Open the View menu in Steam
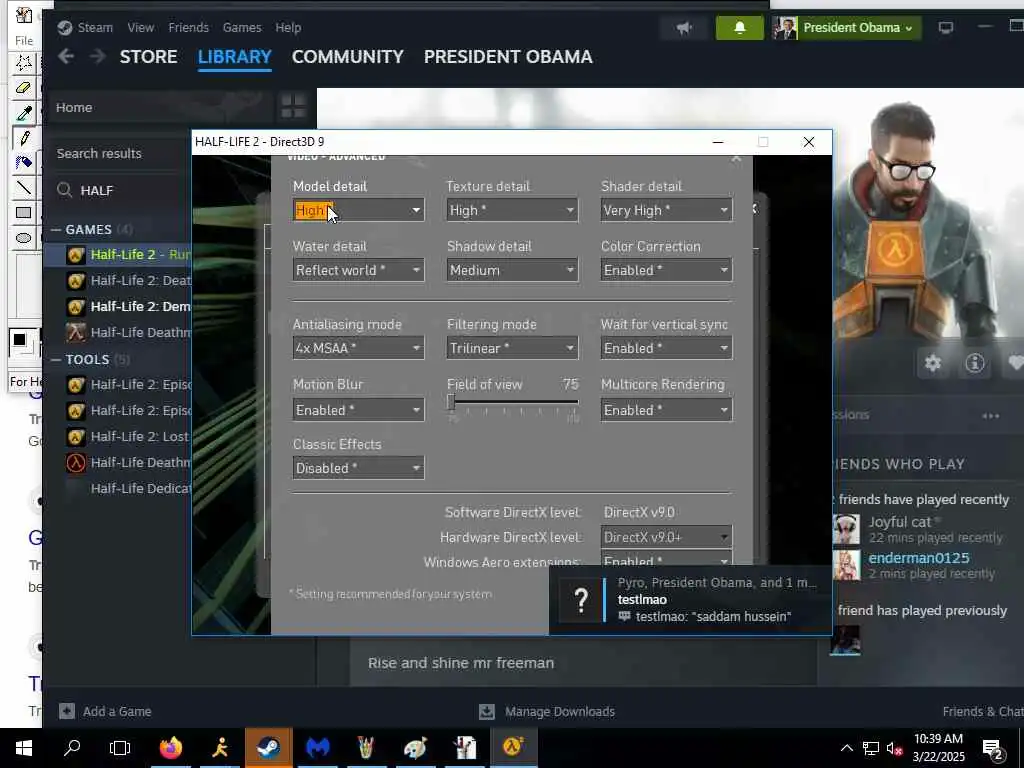The width and height of the screenshot is (1024, 768). [140, 27]
